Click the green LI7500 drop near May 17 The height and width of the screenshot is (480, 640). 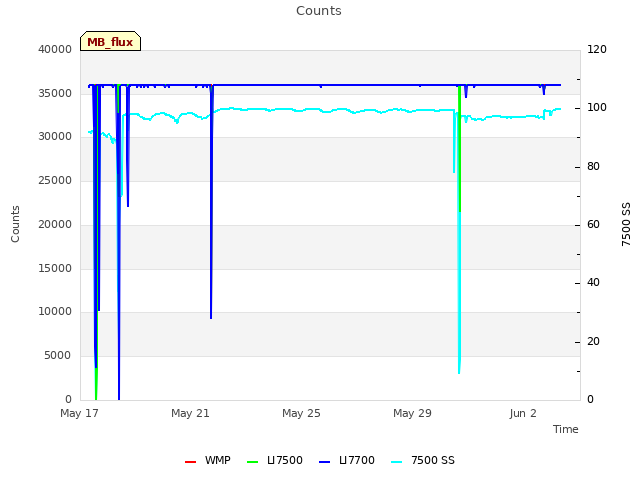(x=96, y=384)
